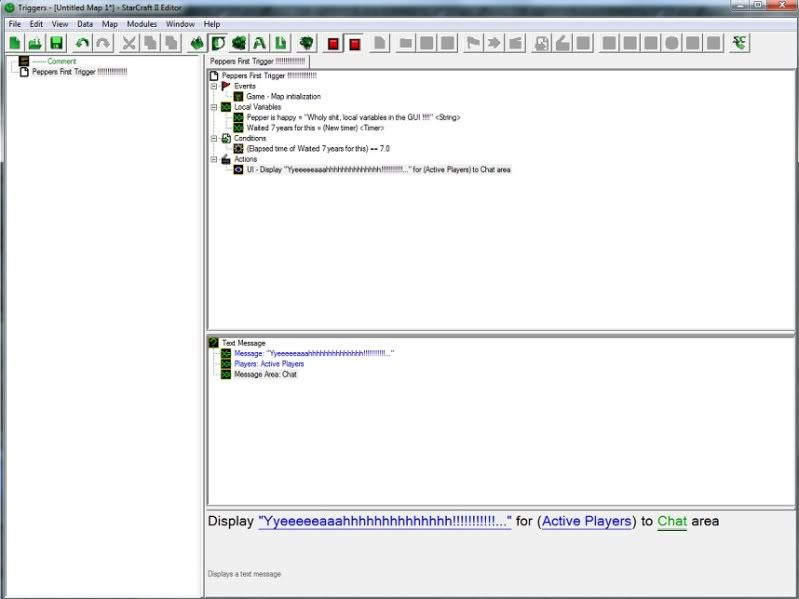Select the Message Area: Chat row
This screenshot has width=799, height=599.
click(x=265, y=374)
